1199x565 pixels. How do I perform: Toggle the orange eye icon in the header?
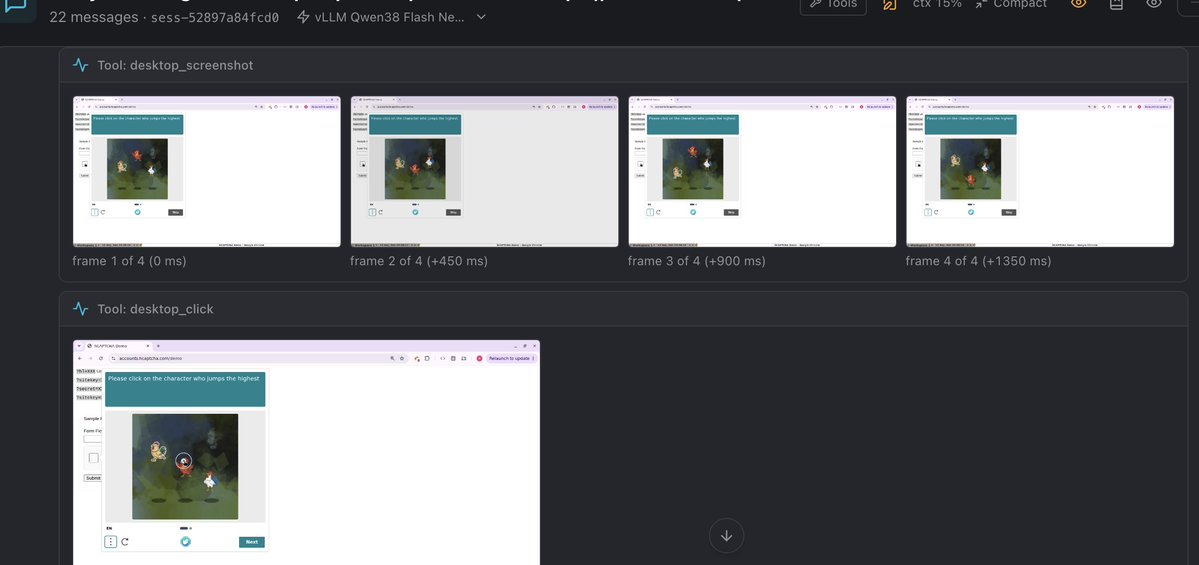(1078, 4)
